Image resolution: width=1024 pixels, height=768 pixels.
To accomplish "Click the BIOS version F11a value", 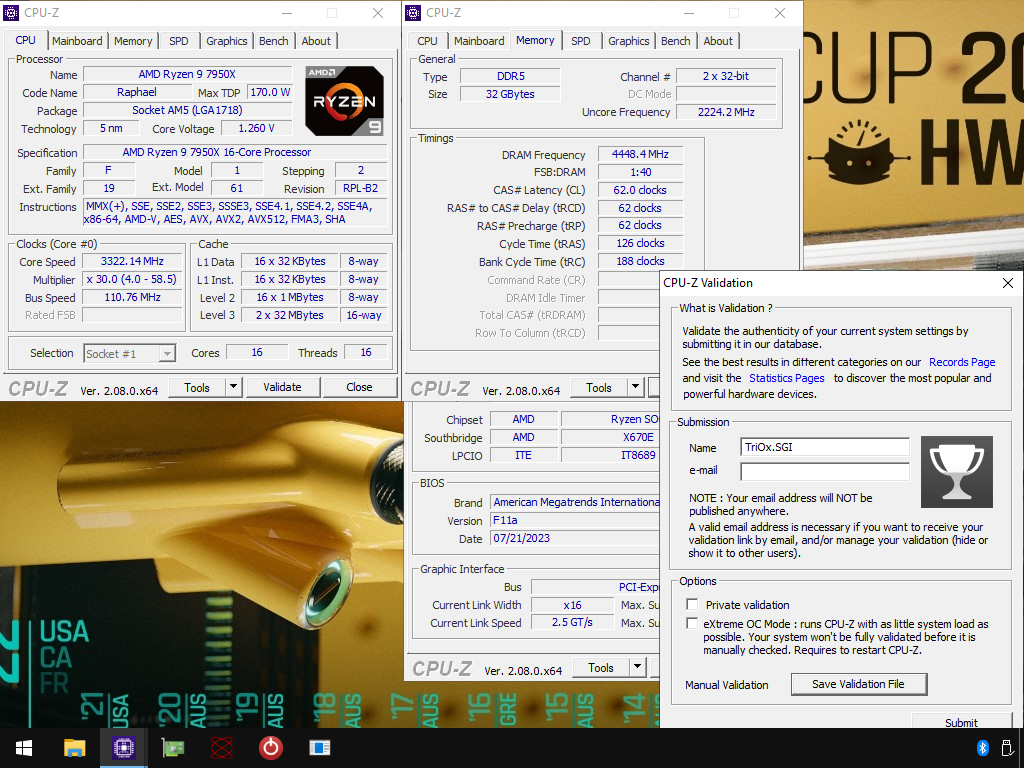I will click(575, 520).
